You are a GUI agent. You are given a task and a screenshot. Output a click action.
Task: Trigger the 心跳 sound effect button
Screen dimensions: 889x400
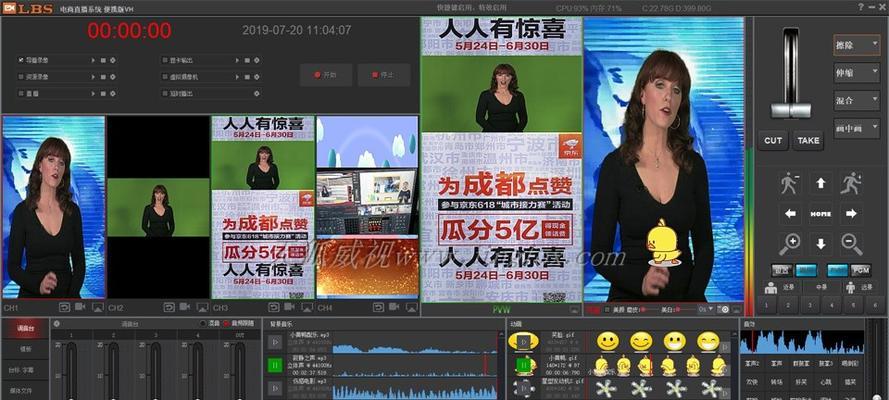[827, 382]
